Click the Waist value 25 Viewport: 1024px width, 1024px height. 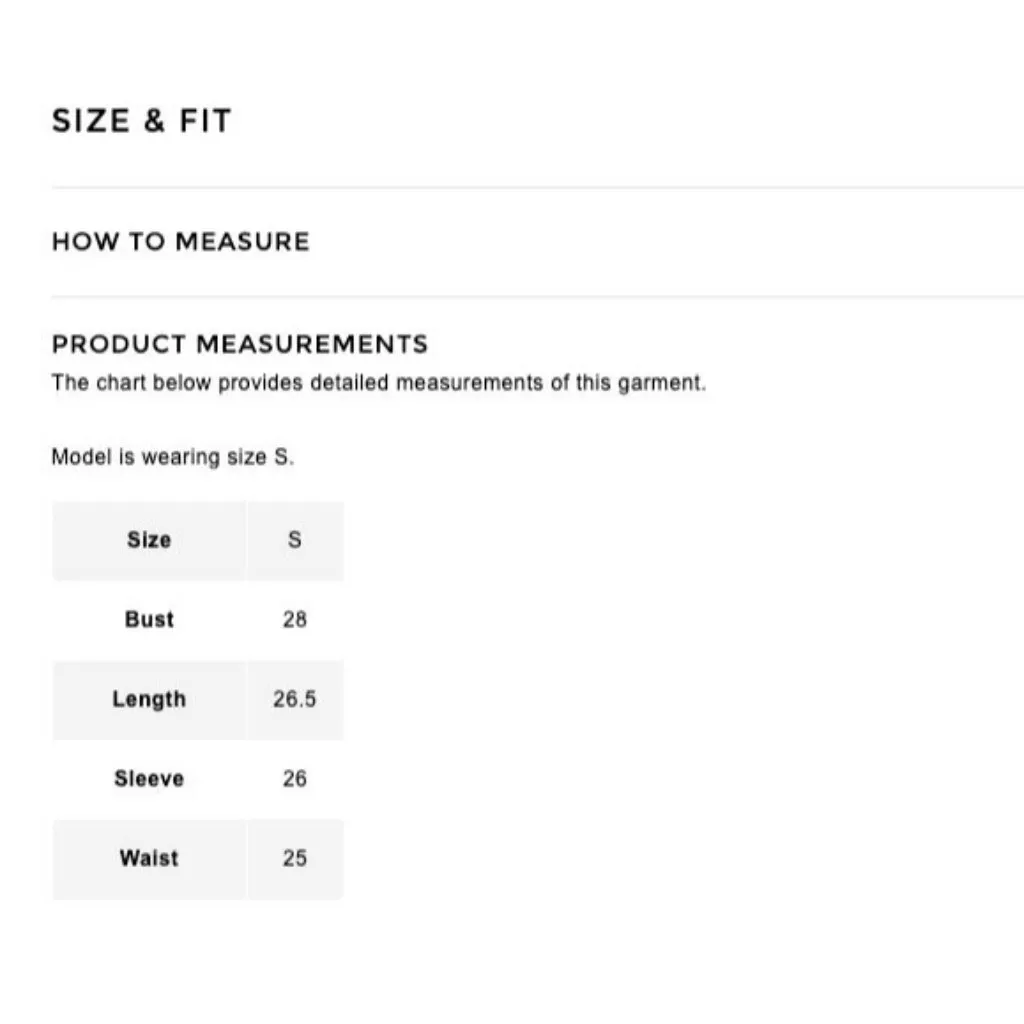295,858
